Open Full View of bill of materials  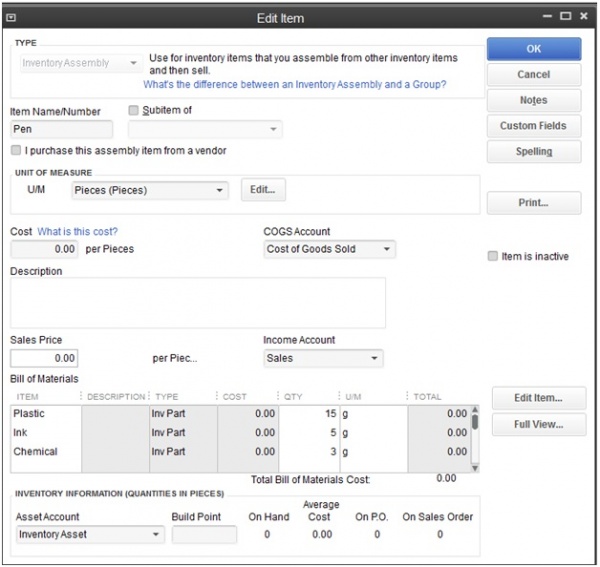tap(537, 424)
